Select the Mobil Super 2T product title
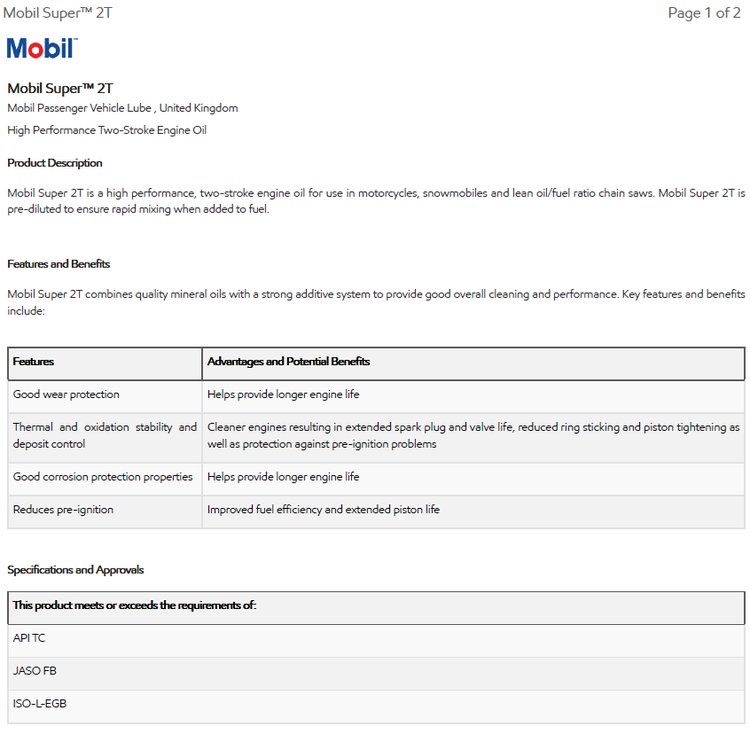This screenshot has height=734, width=750. [60, 88]
